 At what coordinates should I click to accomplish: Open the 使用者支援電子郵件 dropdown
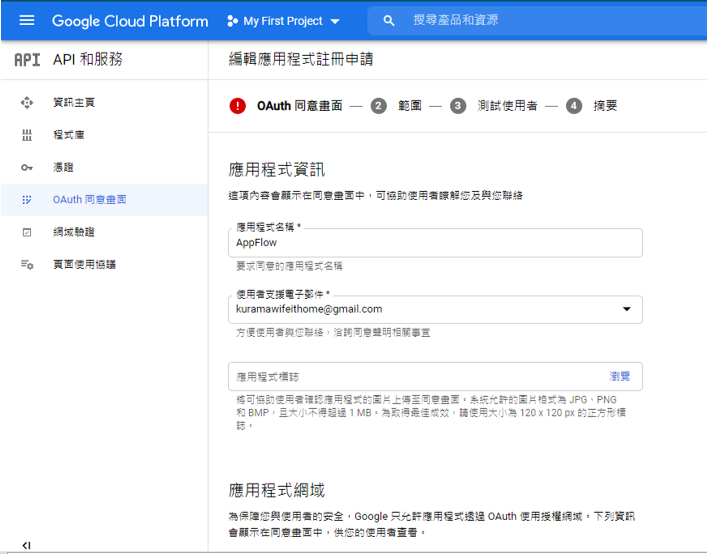tap(435, 309)
